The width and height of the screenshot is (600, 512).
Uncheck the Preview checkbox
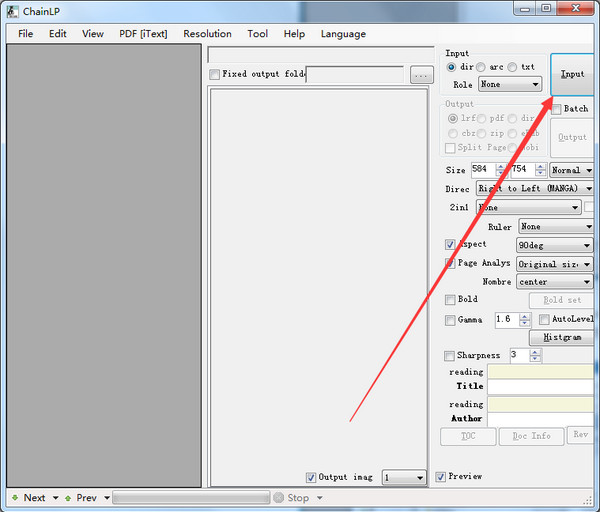441,477
